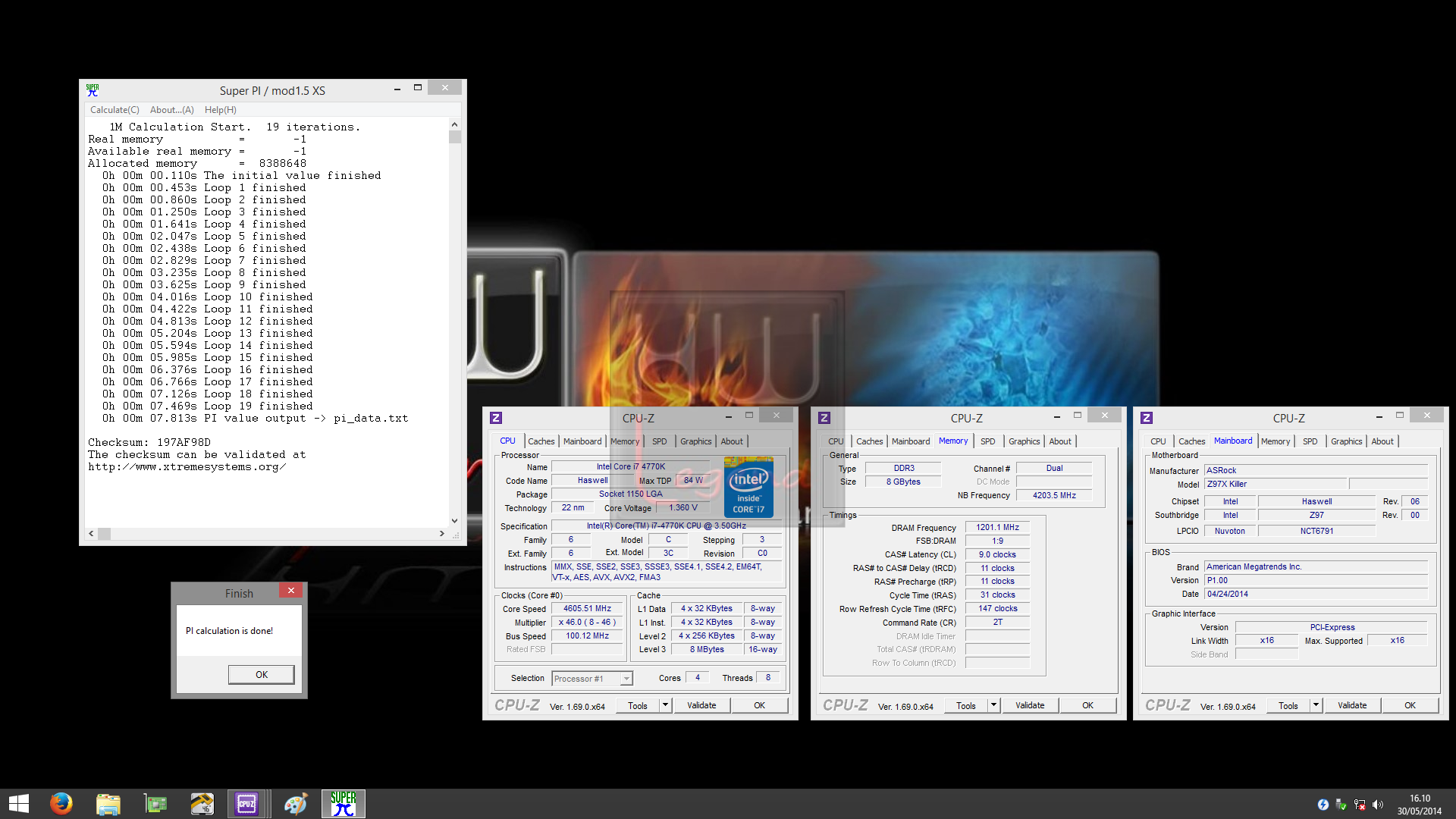Open the shield tray icon

(x=1341, y=805)
